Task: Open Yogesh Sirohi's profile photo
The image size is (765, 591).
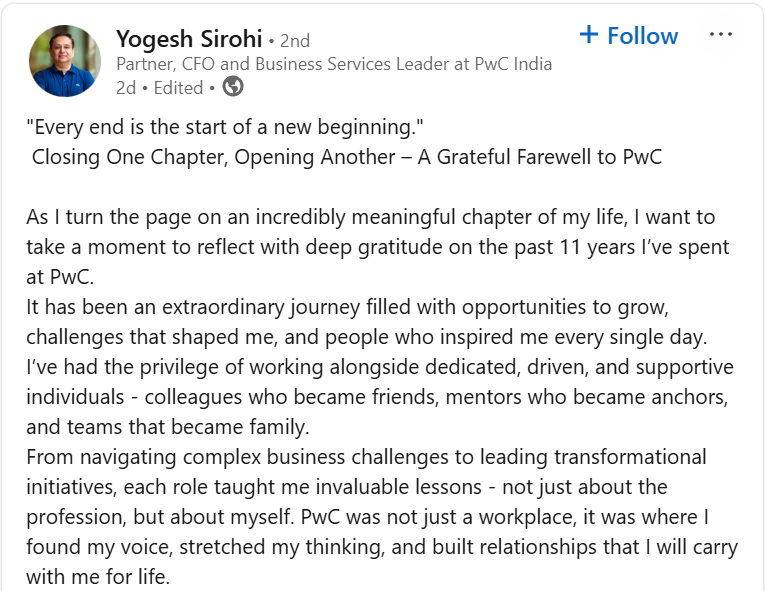Action: click(65, 61)
